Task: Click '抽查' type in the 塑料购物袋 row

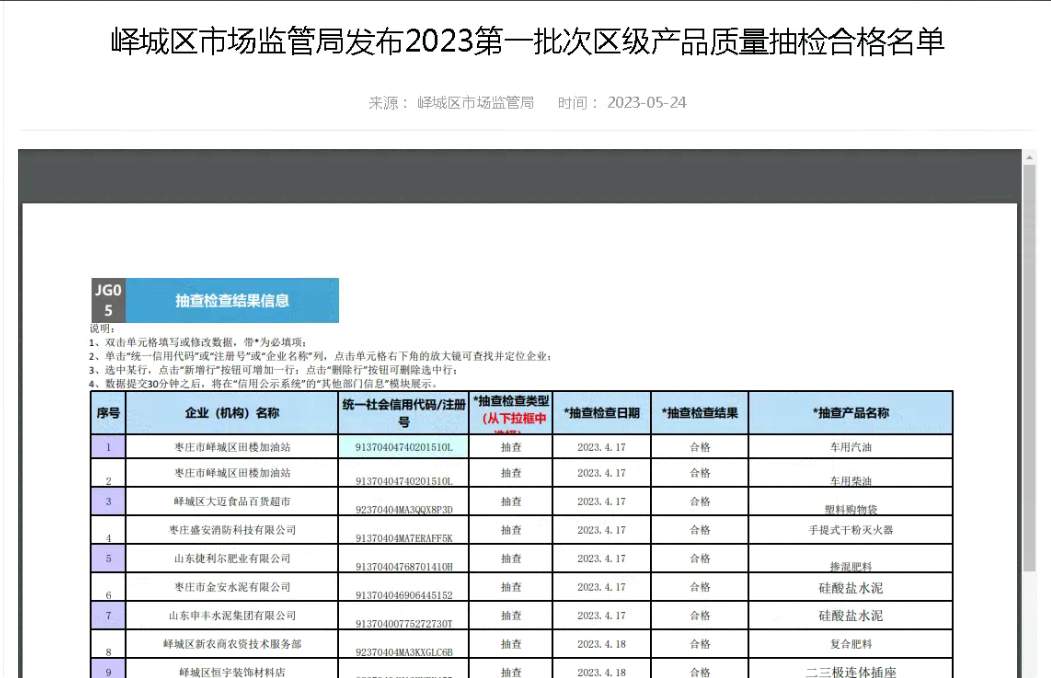Action: tap(511, 501)
